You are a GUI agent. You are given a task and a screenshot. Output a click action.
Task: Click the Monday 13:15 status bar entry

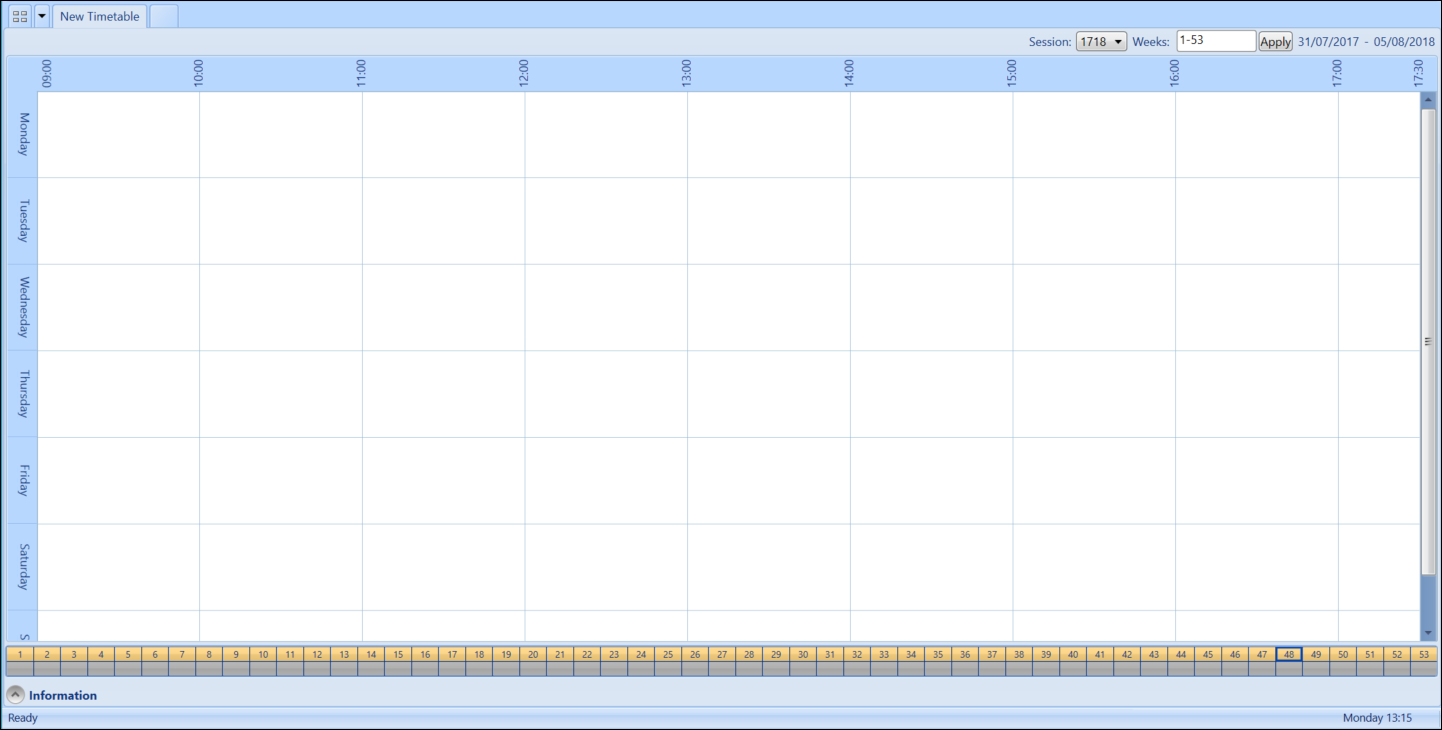click(x=1377, y=718)
